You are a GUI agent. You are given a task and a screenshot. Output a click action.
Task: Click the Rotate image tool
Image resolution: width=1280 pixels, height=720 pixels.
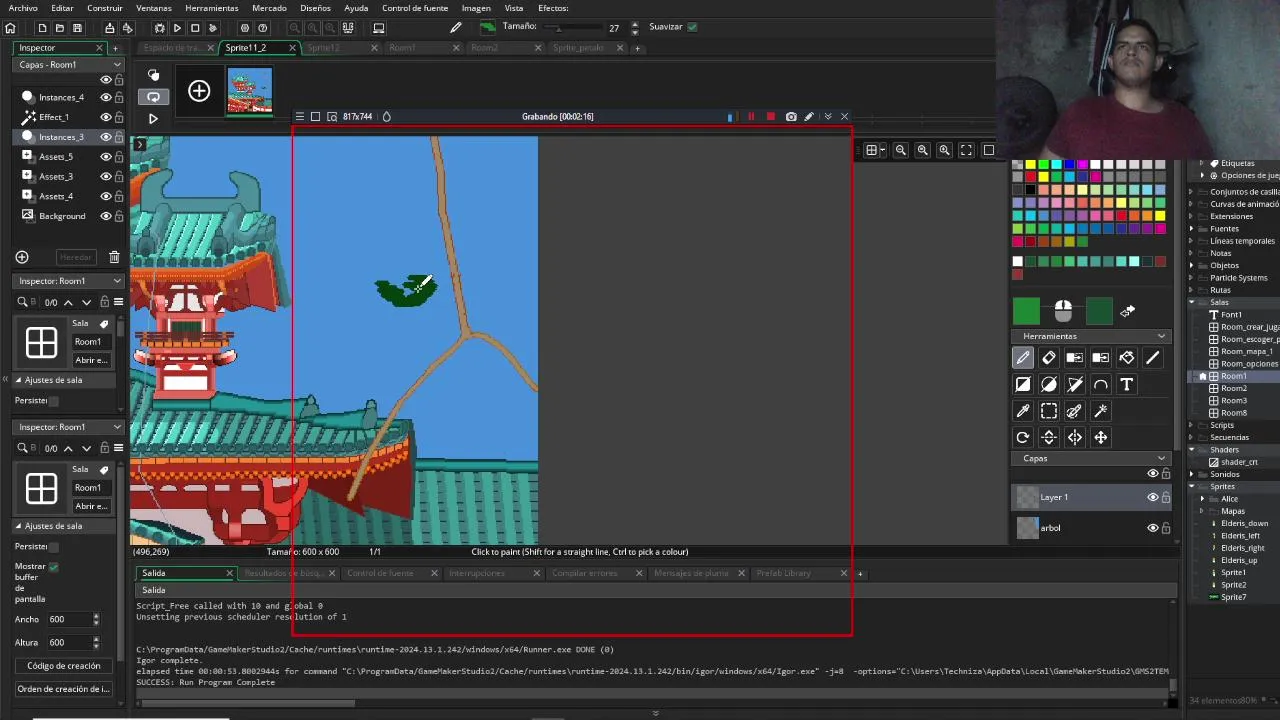click(x=1023, y=437)
